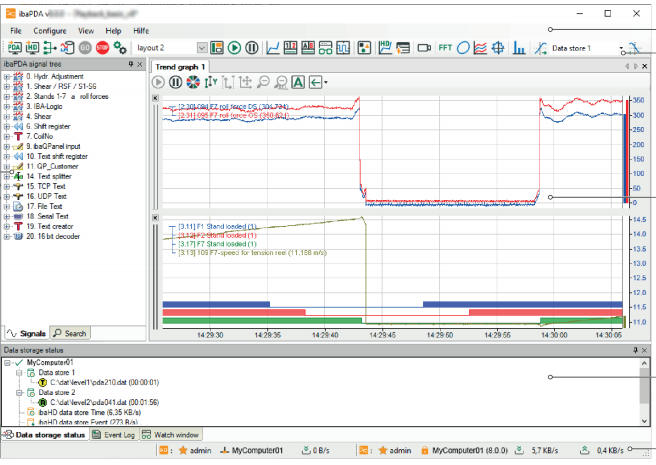Click the Start acquisition play icon in main toolbar
Viewport: 656px width, 465px height.
click(x=234, y=48)
